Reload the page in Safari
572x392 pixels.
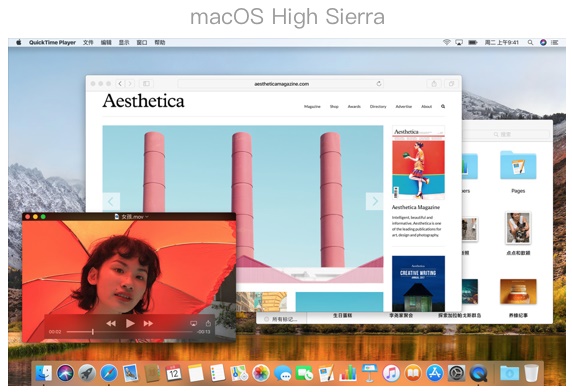(x=379, y=84)
